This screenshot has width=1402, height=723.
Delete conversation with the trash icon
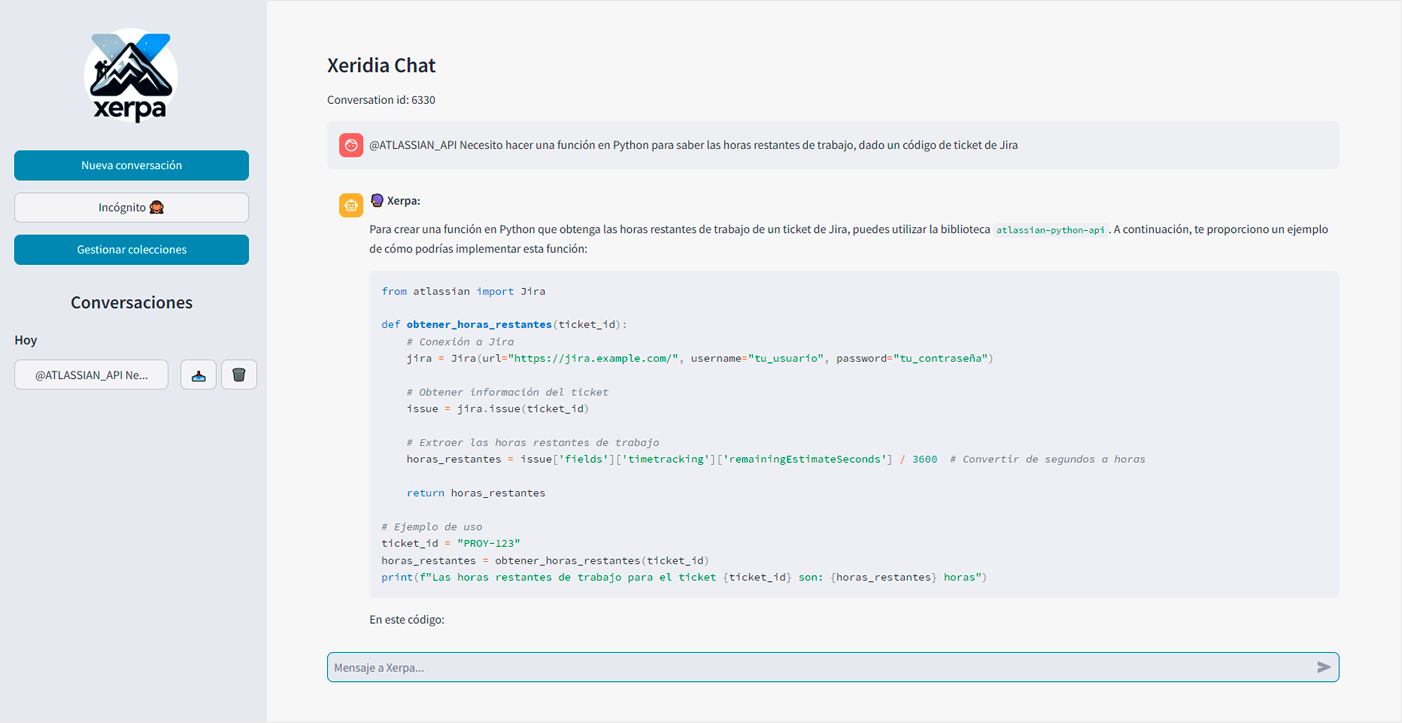[x=239, y=375]
